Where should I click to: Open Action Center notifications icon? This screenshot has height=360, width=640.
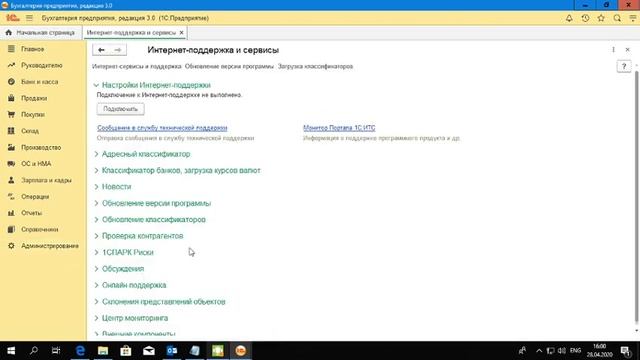click(626, 351)
